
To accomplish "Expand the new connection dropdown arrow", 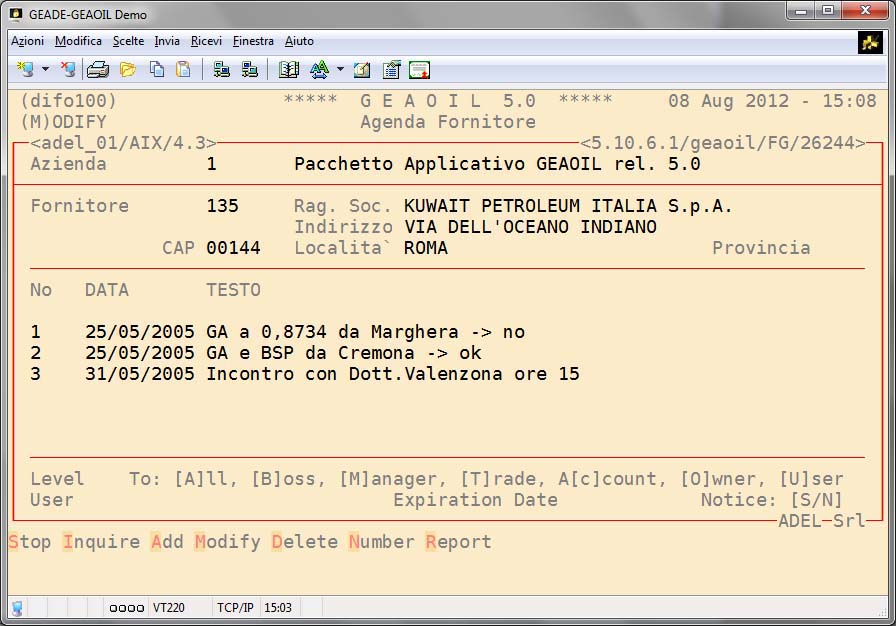I will coord(45,69).
